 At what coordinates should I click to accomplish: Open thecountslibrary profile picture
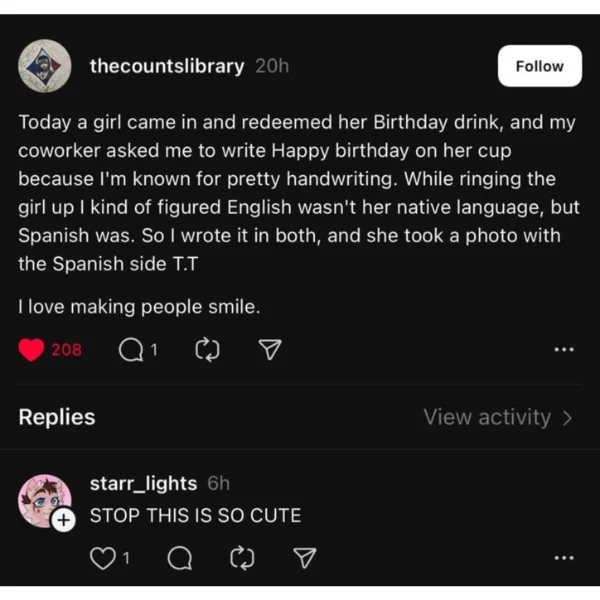point(45,66)
